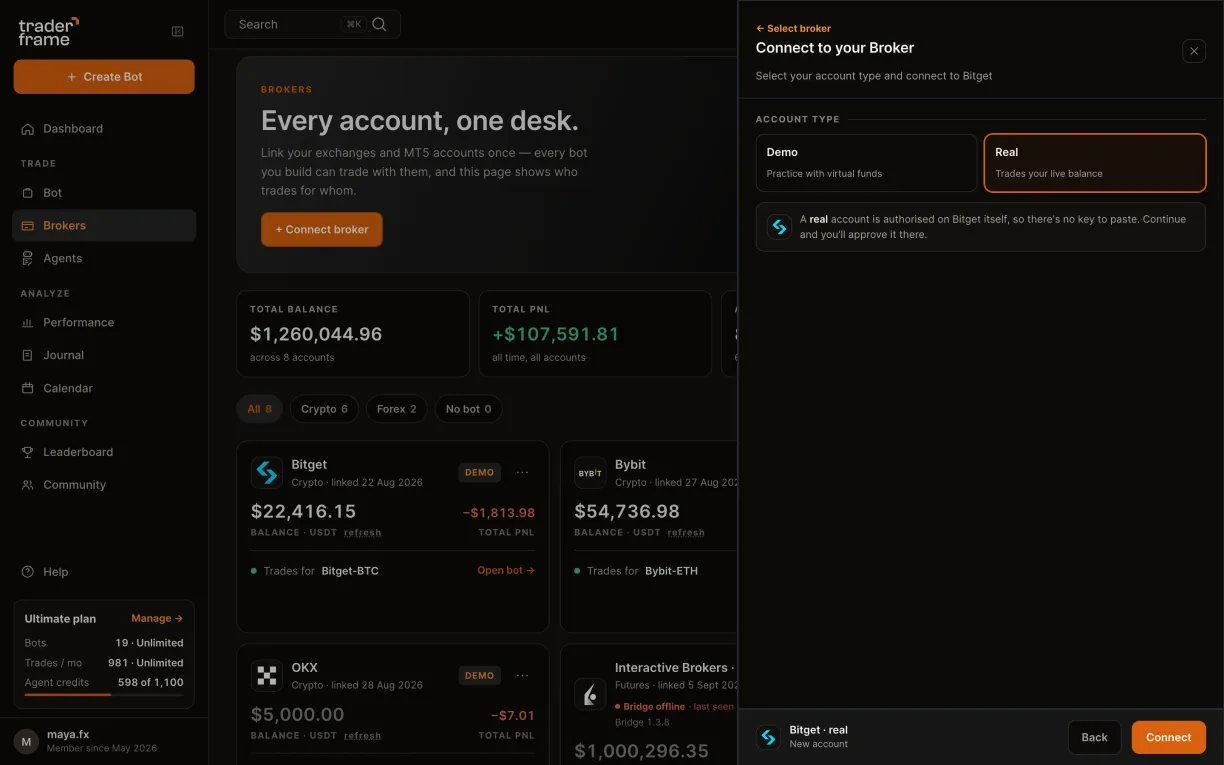Click the Interactive Brokers logo icon
The height and width of the screenshot is (765, 1224).
[590, 695]
